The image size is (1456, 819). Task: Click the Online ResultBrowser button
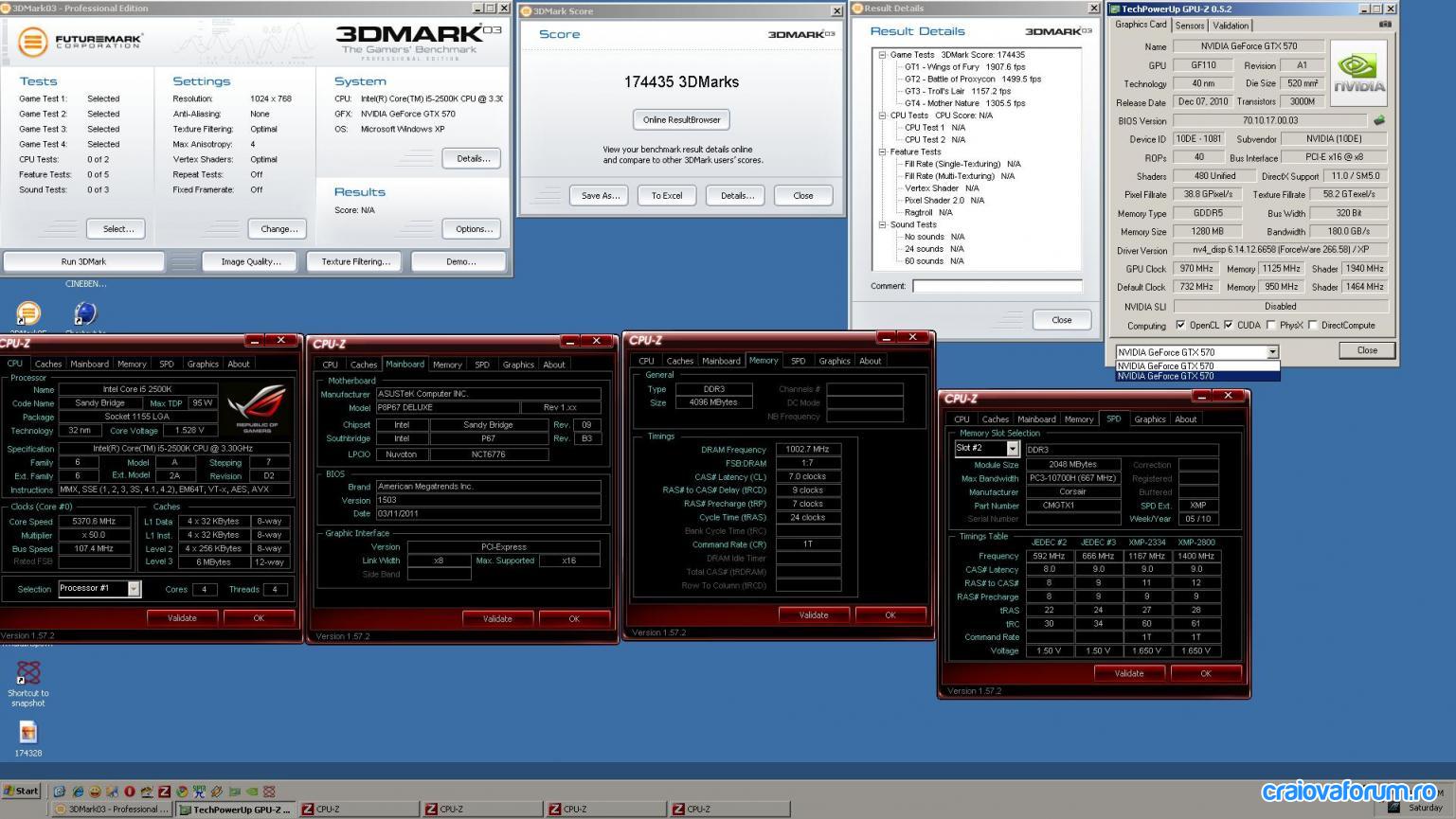pyautogui.click(x=682, y=119)
